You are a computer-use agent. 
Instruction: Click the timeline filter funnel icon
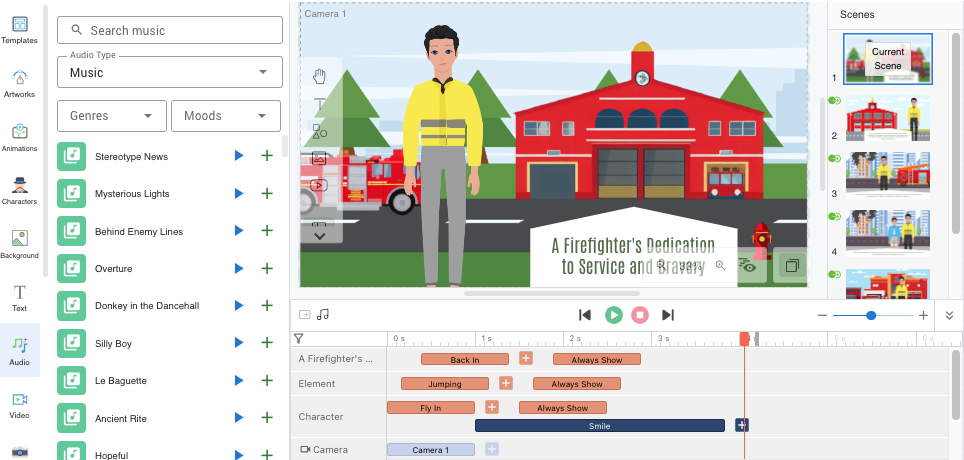tap(298, 339)
